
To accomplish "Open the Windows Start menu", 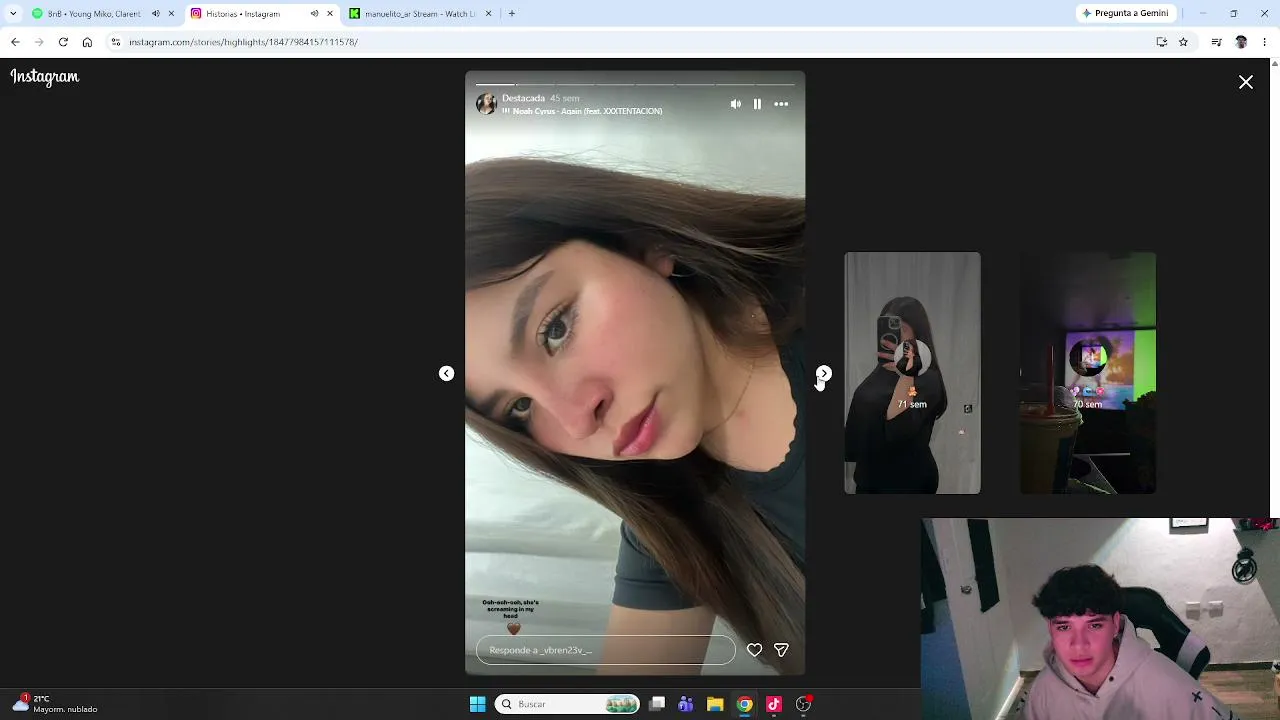I will [x=477, y=704].
